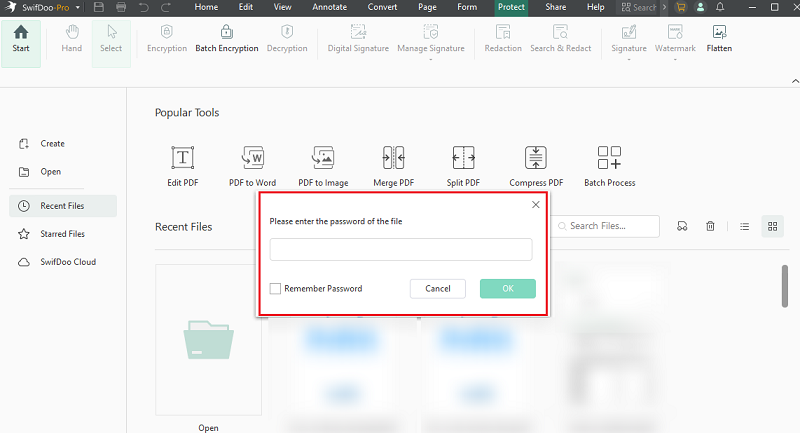
Task: Open the notifications bell
Action: (720, 7)
